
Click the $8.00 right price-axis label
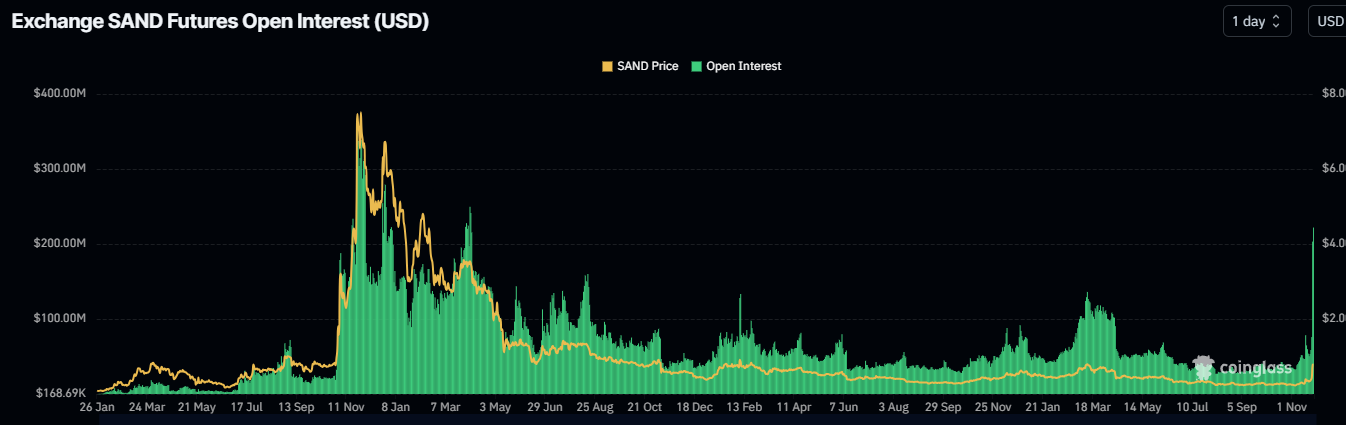pyautogui.click(x=1332, y=94)
